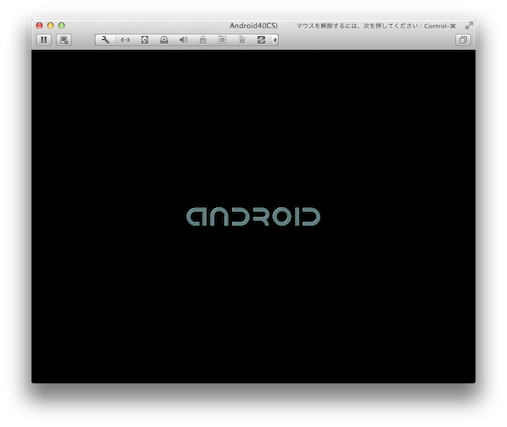
Task: Click the Android boot logo
Action: pyautogui.click(x=253, y=217)
